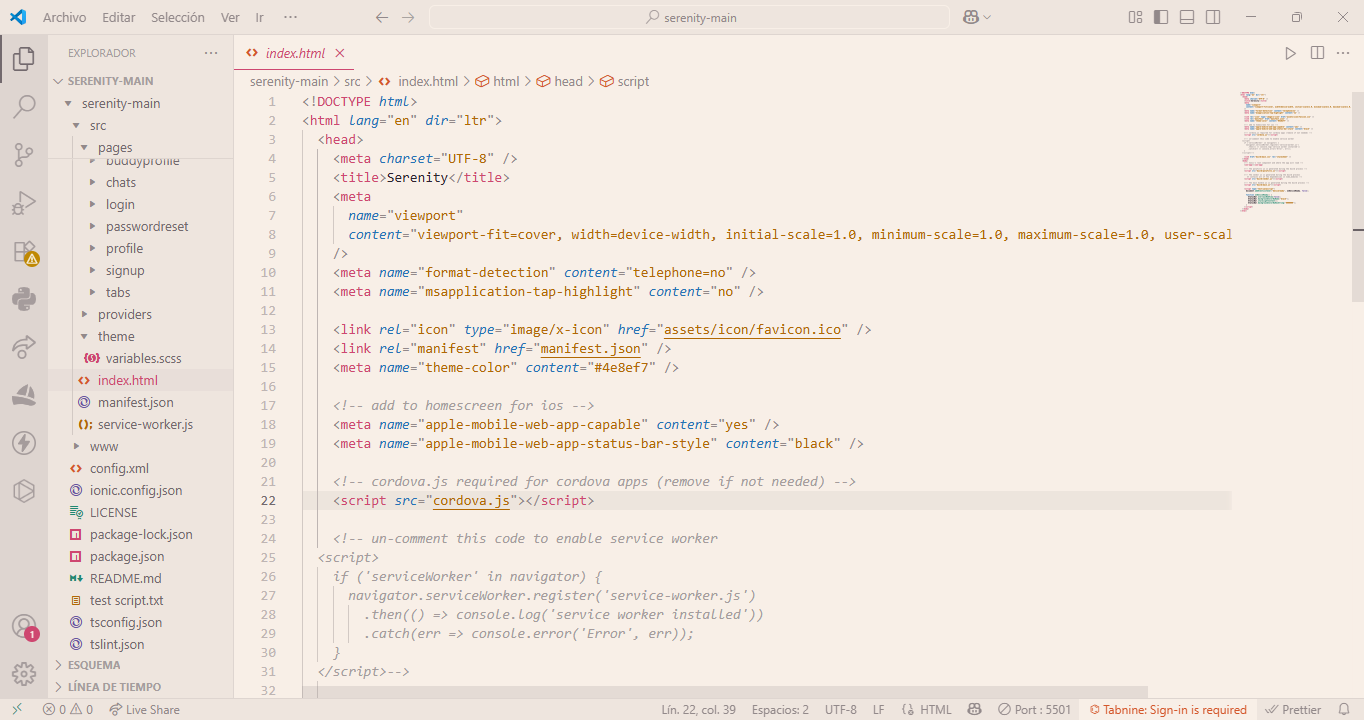Image resolution: width=1364 pixels, height=720 pixels.
Task: Click the Live Share status bar button
Action: [144, 710]
